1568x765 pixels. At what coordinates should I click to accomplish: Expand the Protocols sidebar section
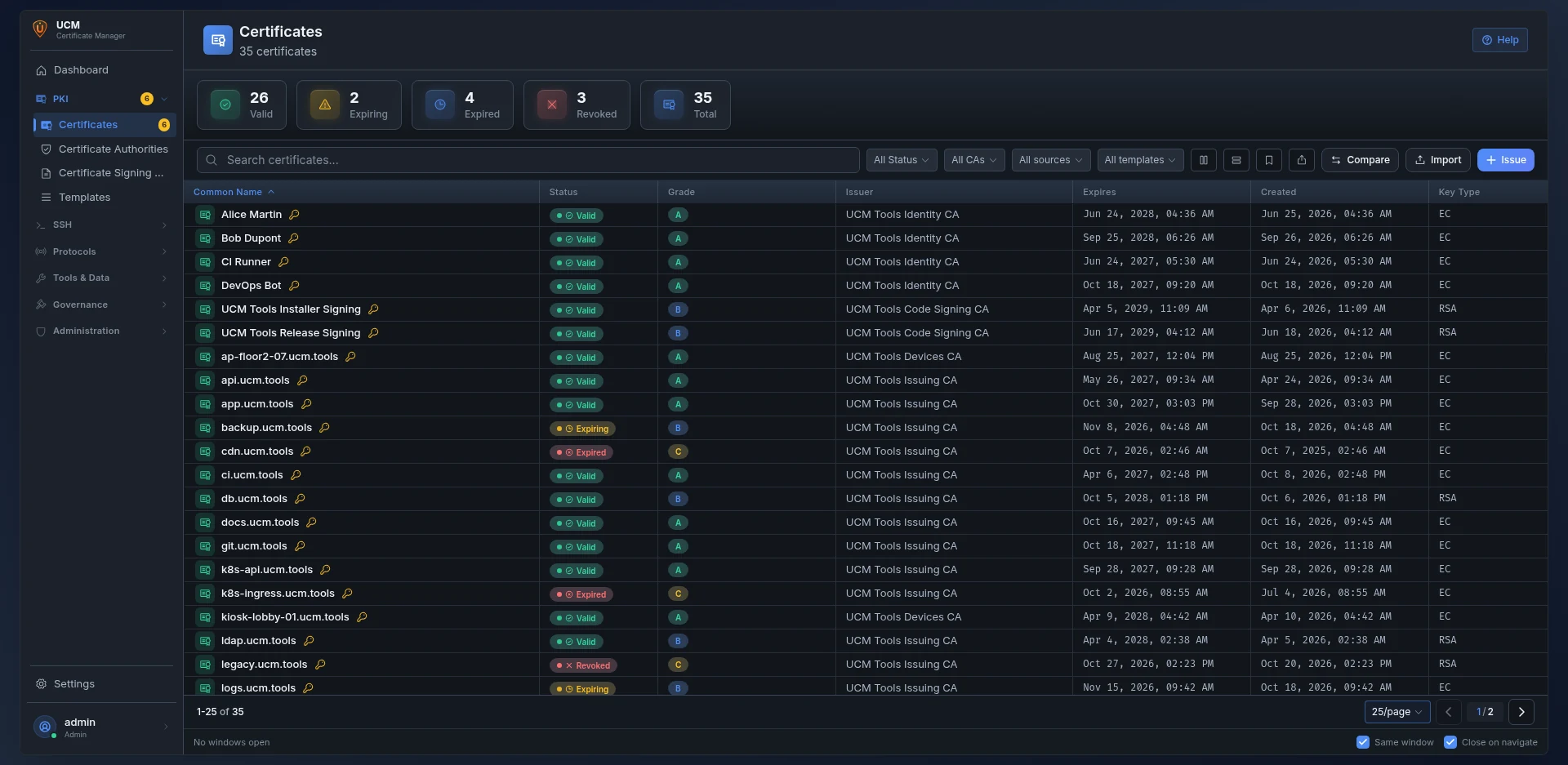pyautogui.click(x=101, y=251)
